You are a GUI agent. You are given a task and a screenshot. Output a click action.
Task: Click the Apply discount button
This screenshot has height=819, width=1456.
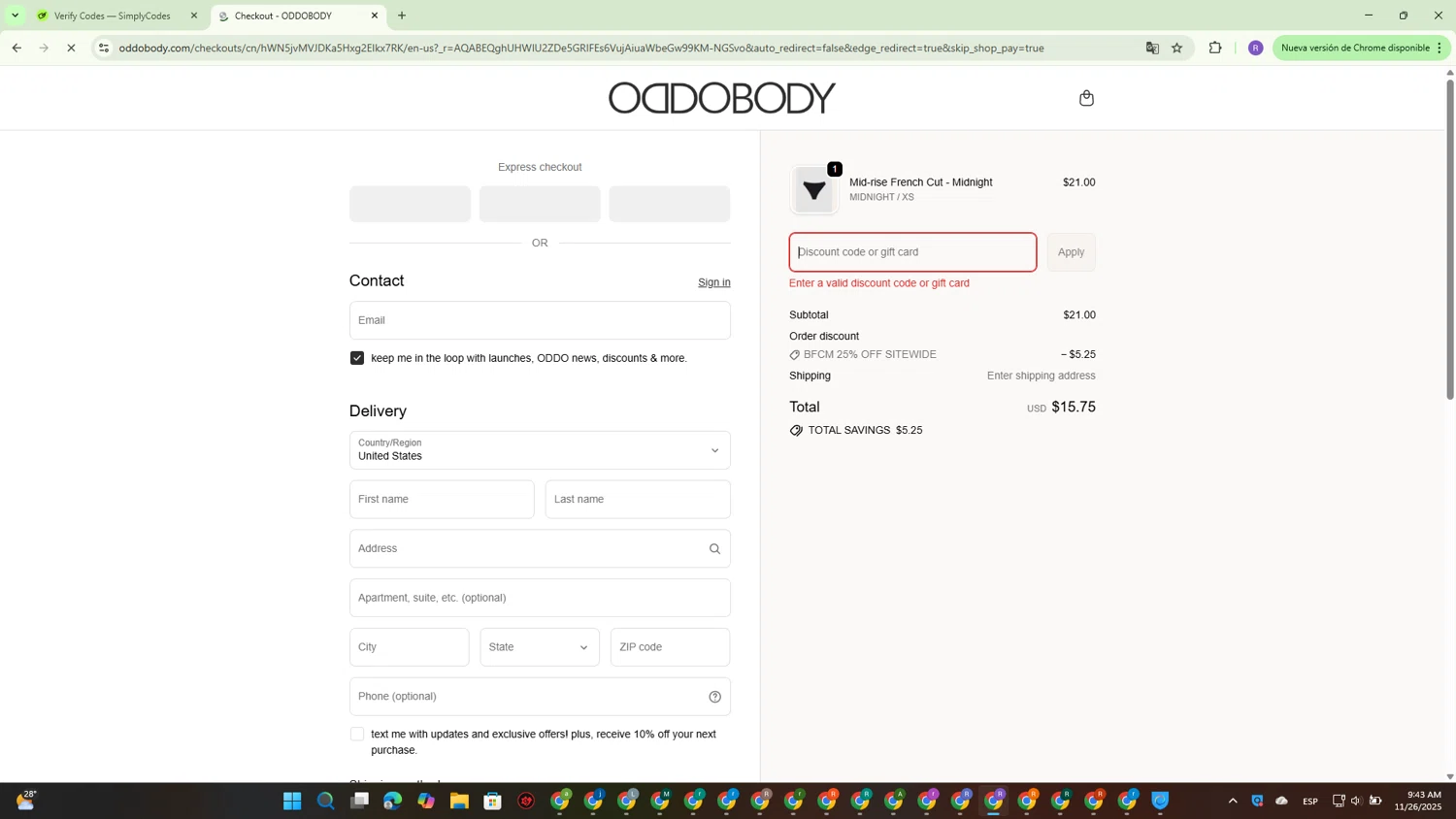click(x=1071, y=252)
